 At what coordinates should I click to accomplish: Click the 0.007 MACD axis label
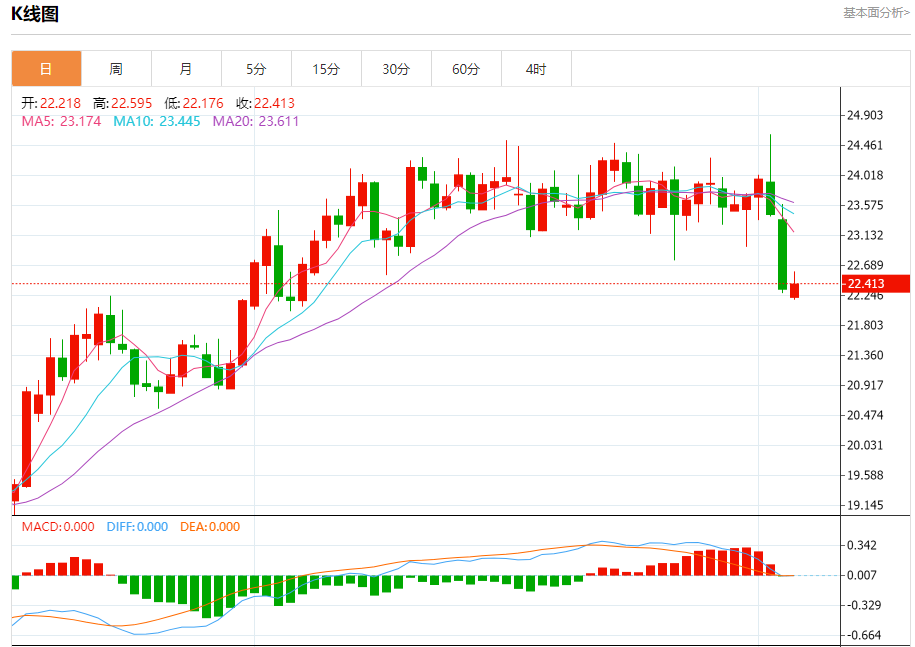[862, 575]
